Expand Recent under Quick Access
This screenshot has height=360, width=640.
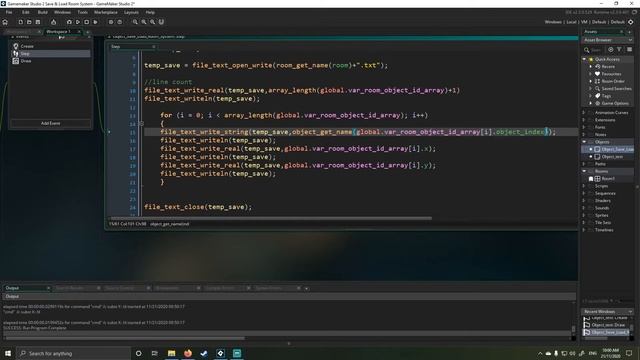591,67
